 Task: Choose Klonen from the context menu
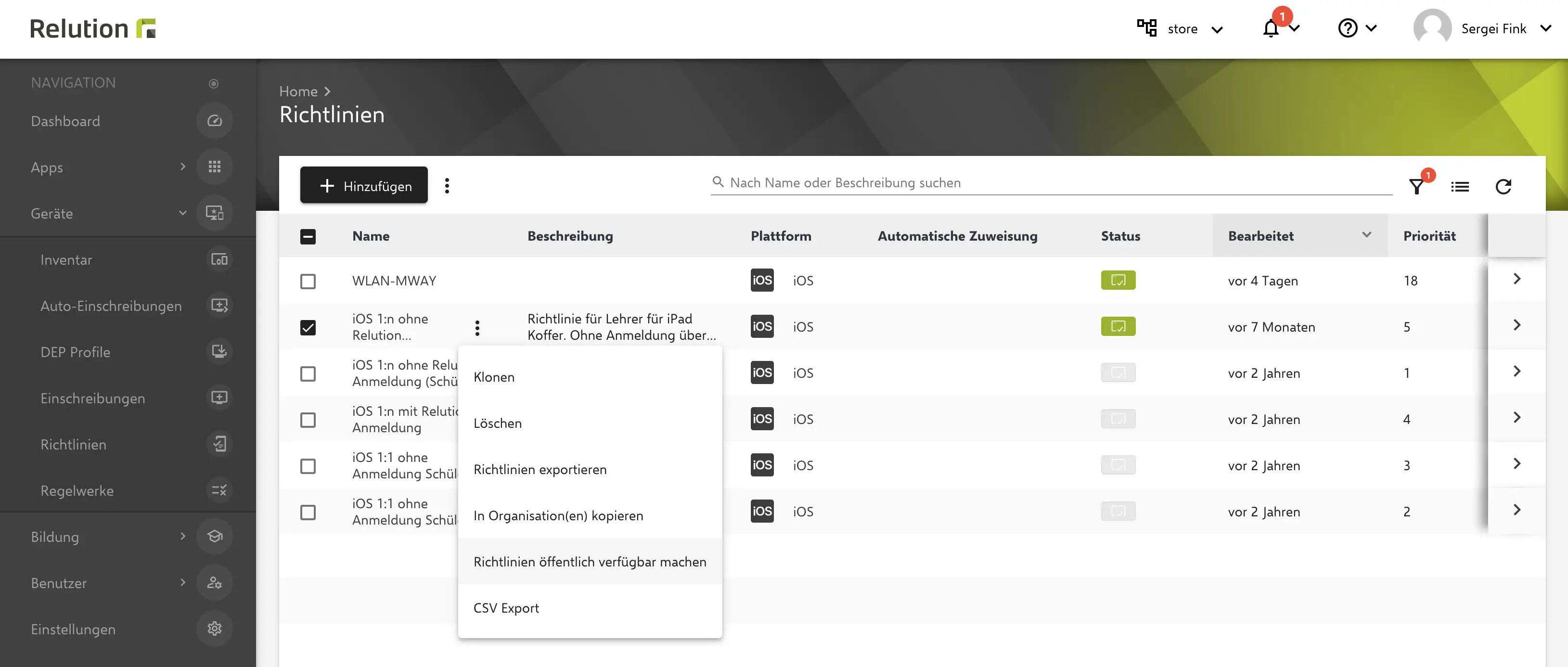point(494,377)
